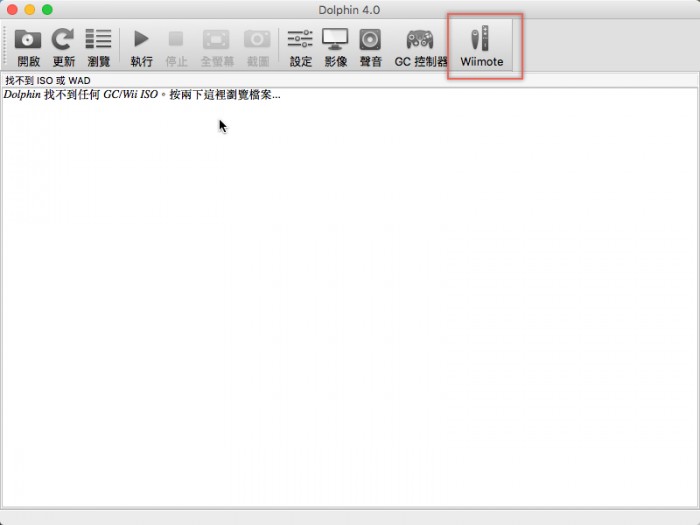
Task: Click the 更新 (Refresh) arrow icon
Action: pyautogui.click(x=62, y=39)
